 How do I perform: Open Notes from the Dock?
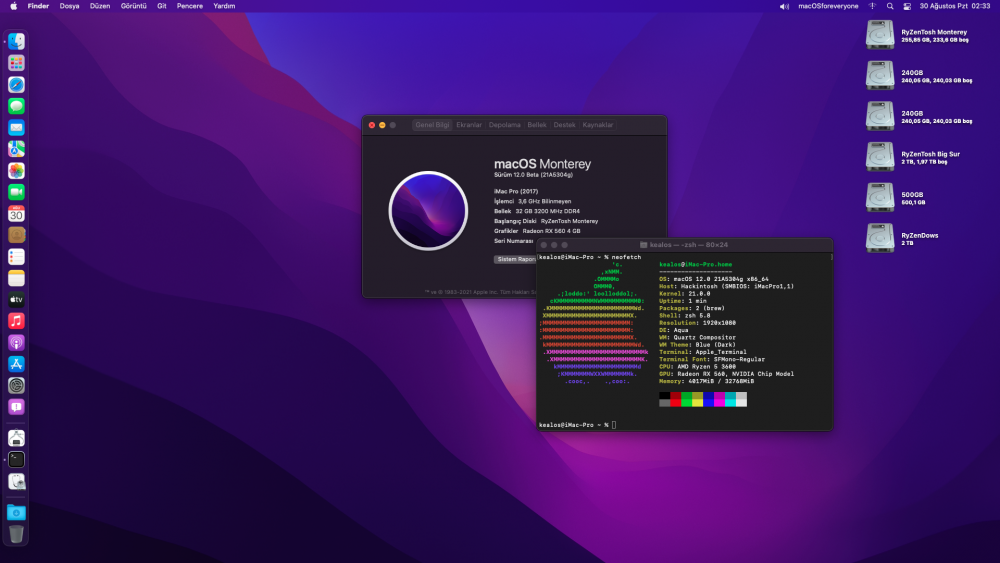click(x=17, y=278)
